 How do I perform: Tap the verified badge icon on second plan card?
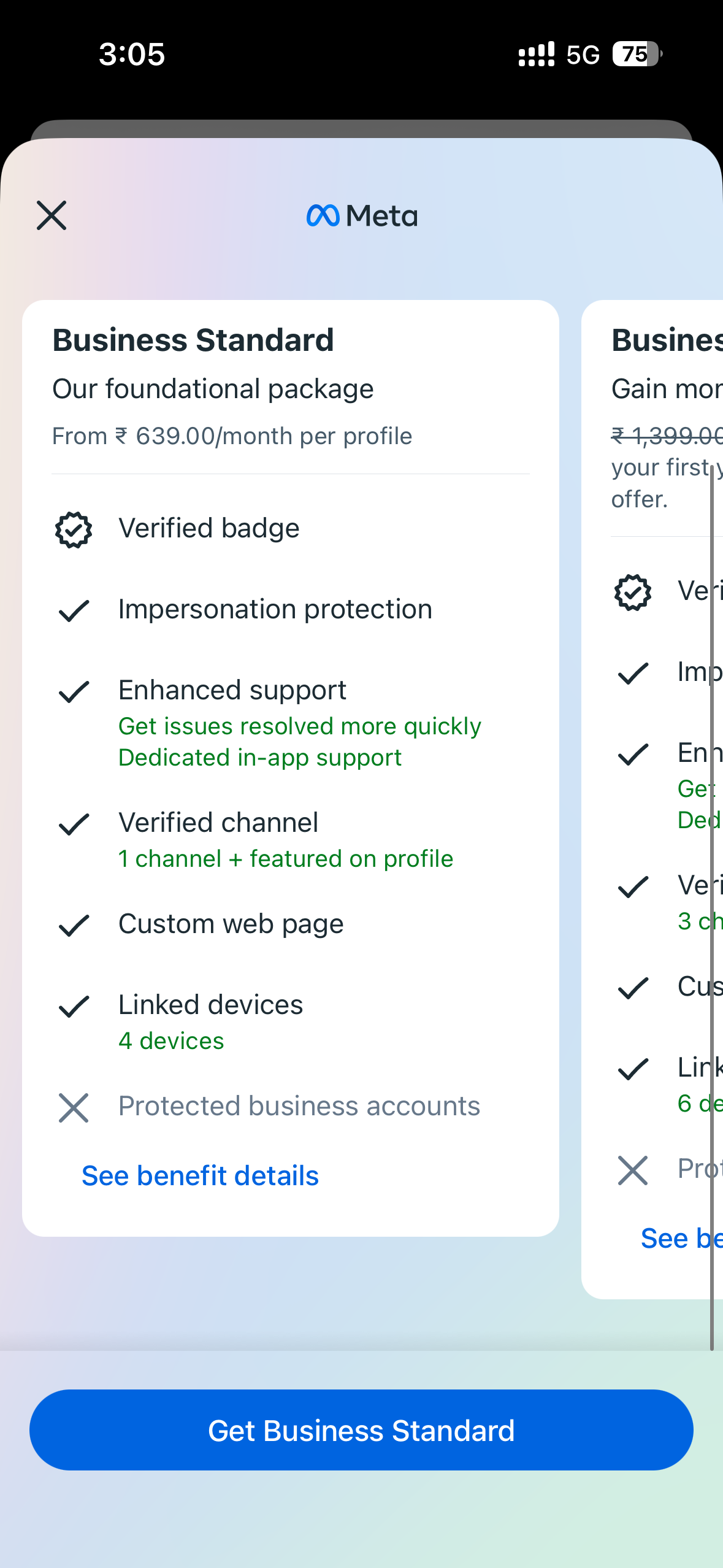point(633,593)
